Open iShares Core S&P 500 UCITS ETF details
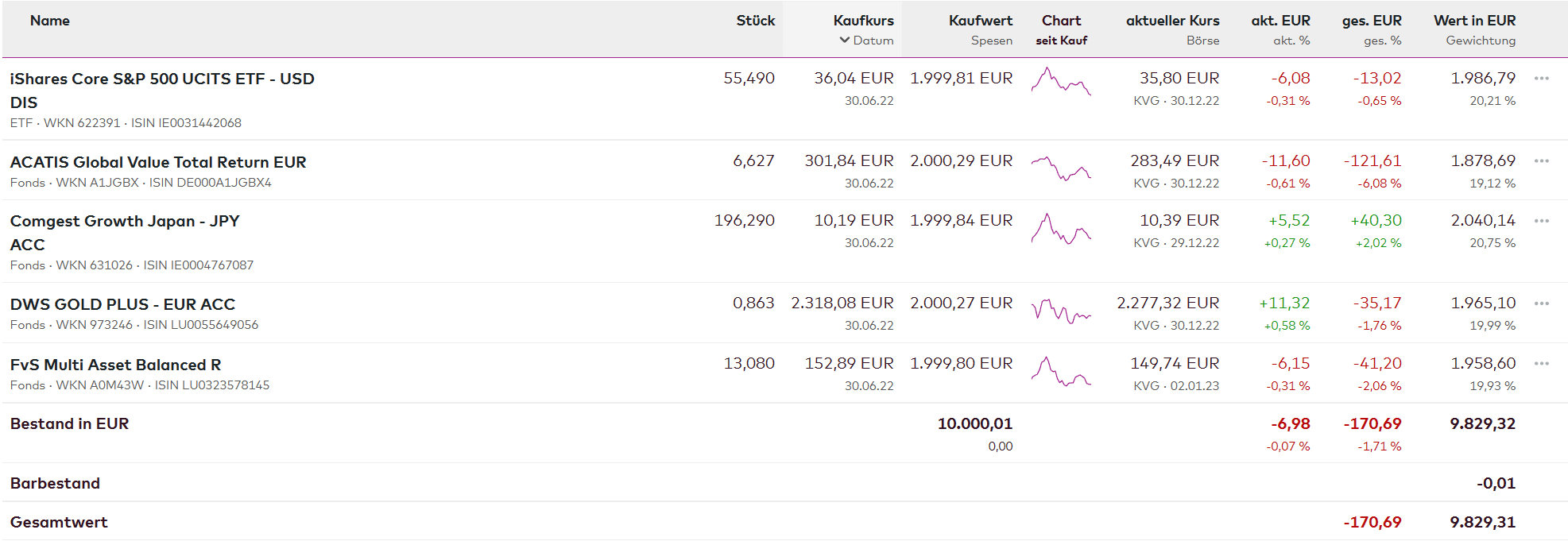Screen dimensions: 1568x545 pyautogui.click(x=162, y=79)
